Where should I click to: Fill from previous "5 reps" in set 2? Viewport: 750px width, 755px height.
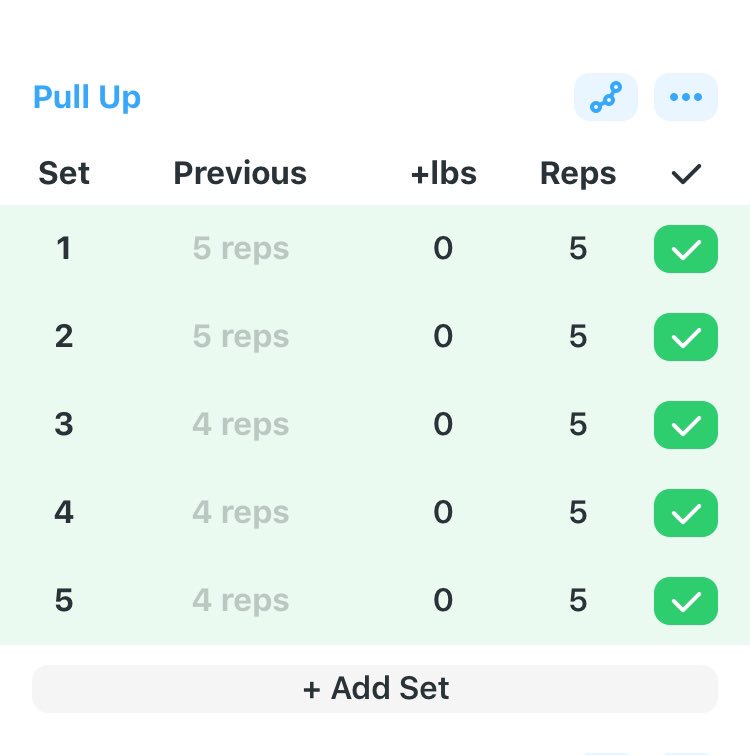click(x=241, y=337)
